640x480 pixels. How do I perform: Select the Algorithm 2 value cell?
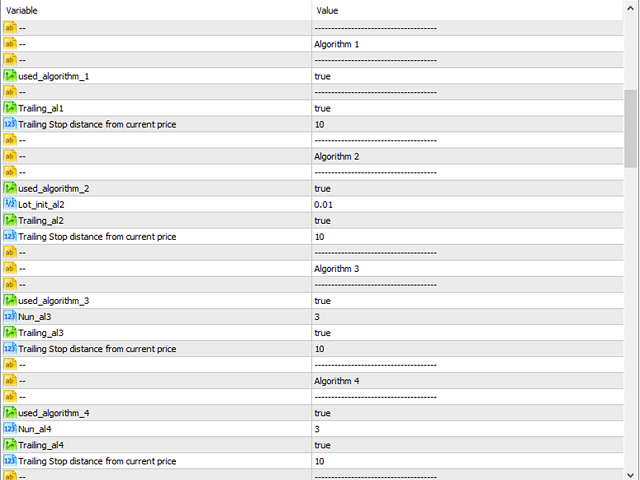tap(468, 156)
